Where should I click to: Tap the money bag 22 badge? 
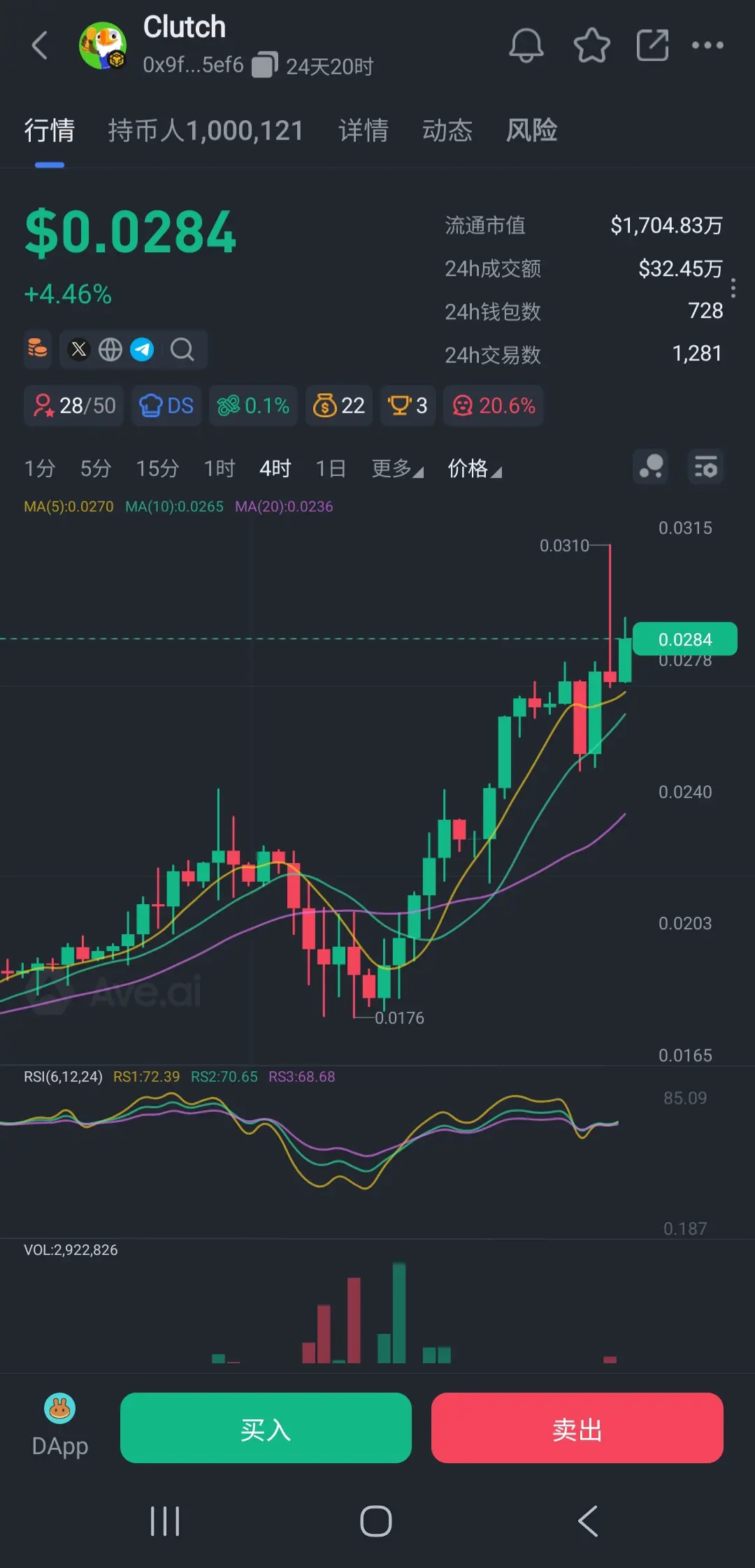coord(339,405)
